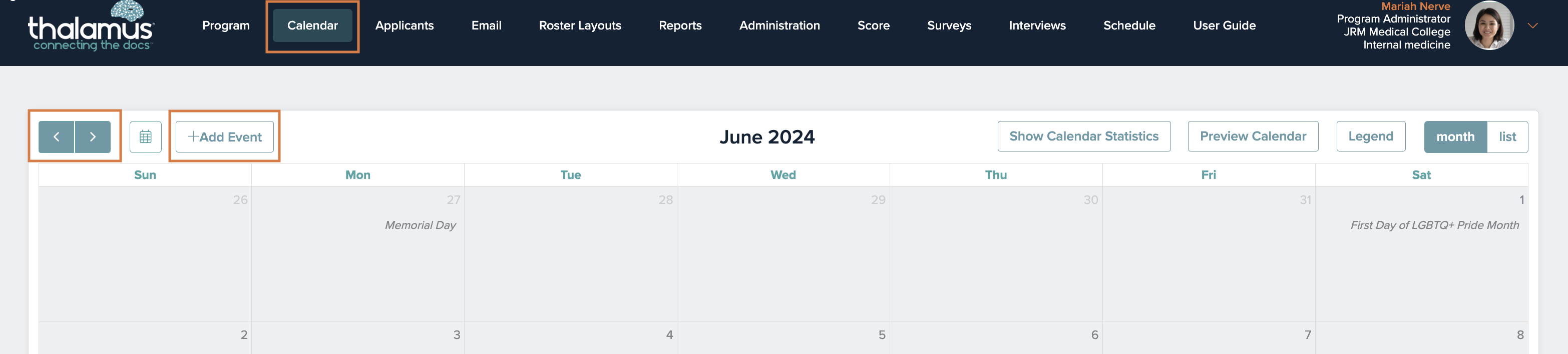1568x354 pixels.
Task: Open Roster Layouts
Action: click(580, 25)
